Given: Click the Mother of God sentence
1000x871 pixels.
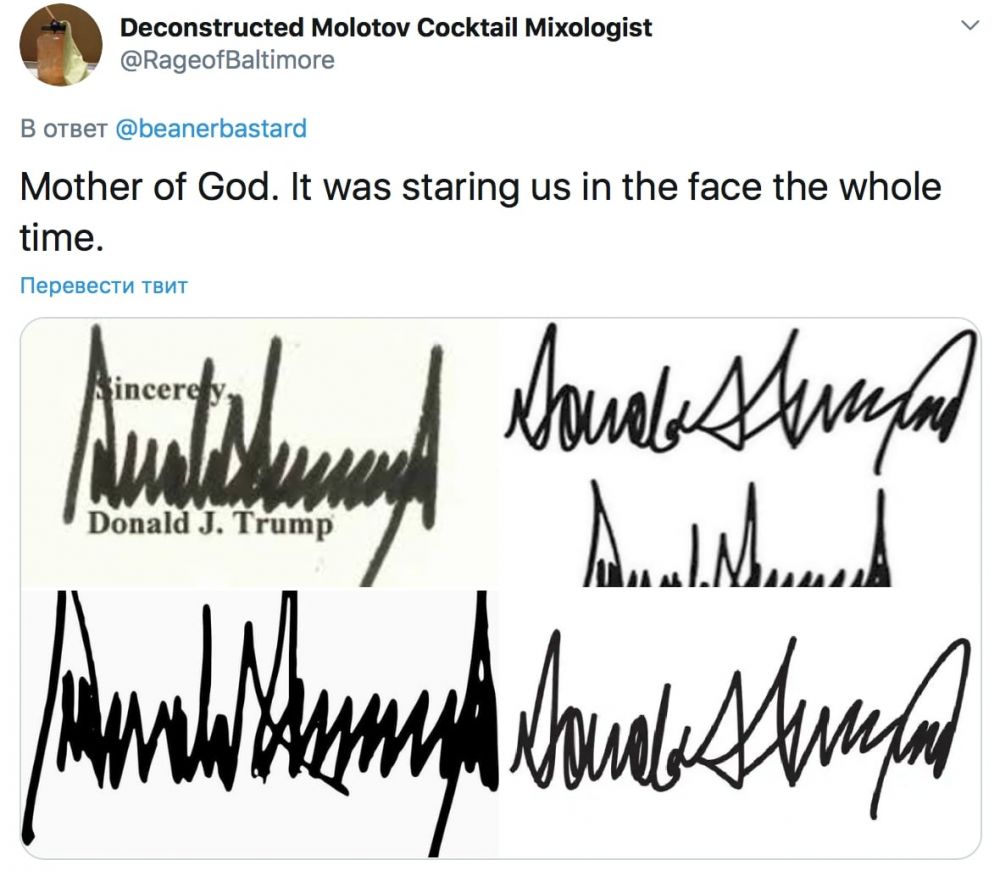Looking at the screenshot, I should coord(148,187).
